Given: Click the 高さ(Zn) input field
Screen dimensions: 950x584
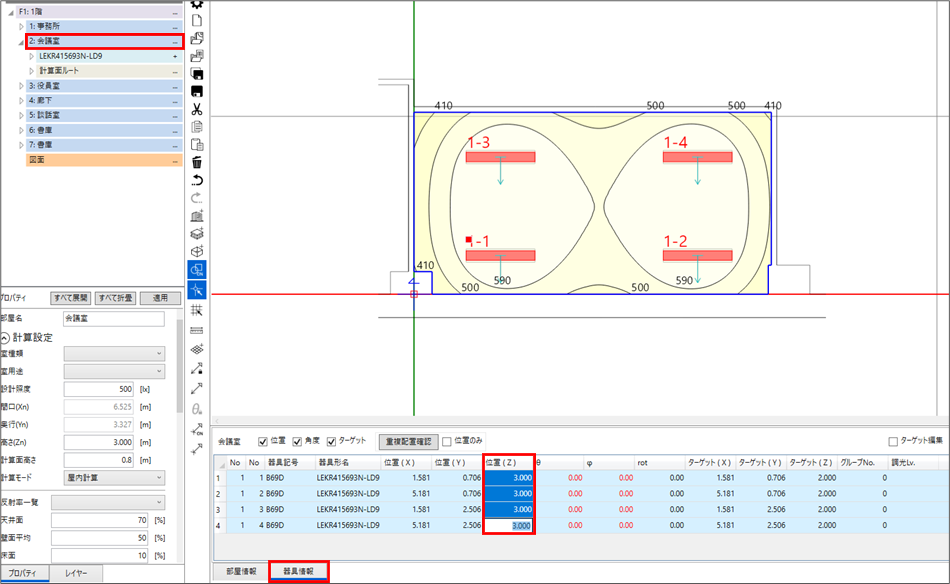Looking at the screenshot, I should 98,442.
